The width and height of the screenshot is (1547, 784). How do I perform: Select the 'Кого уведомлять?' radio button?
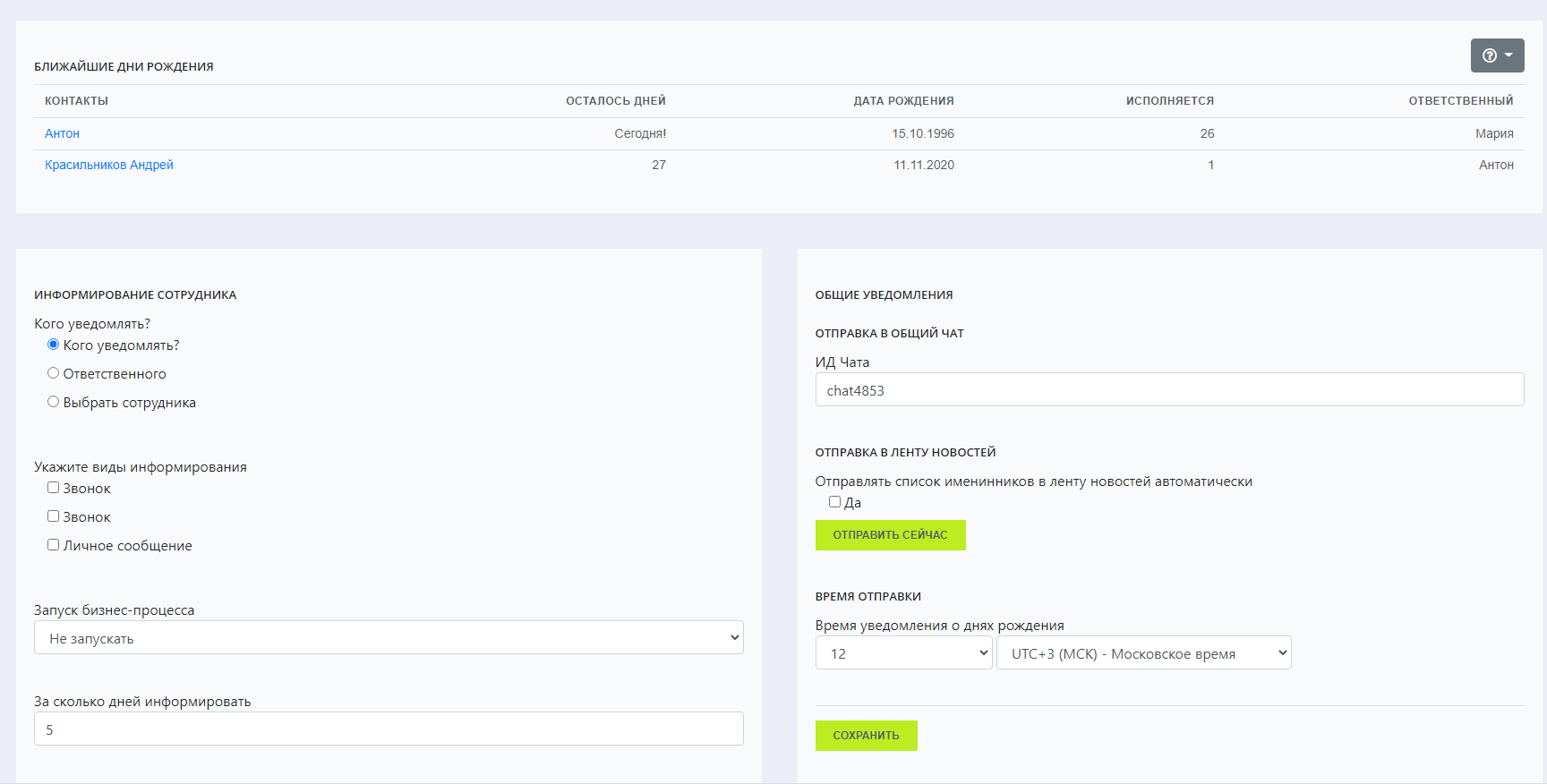54,345
